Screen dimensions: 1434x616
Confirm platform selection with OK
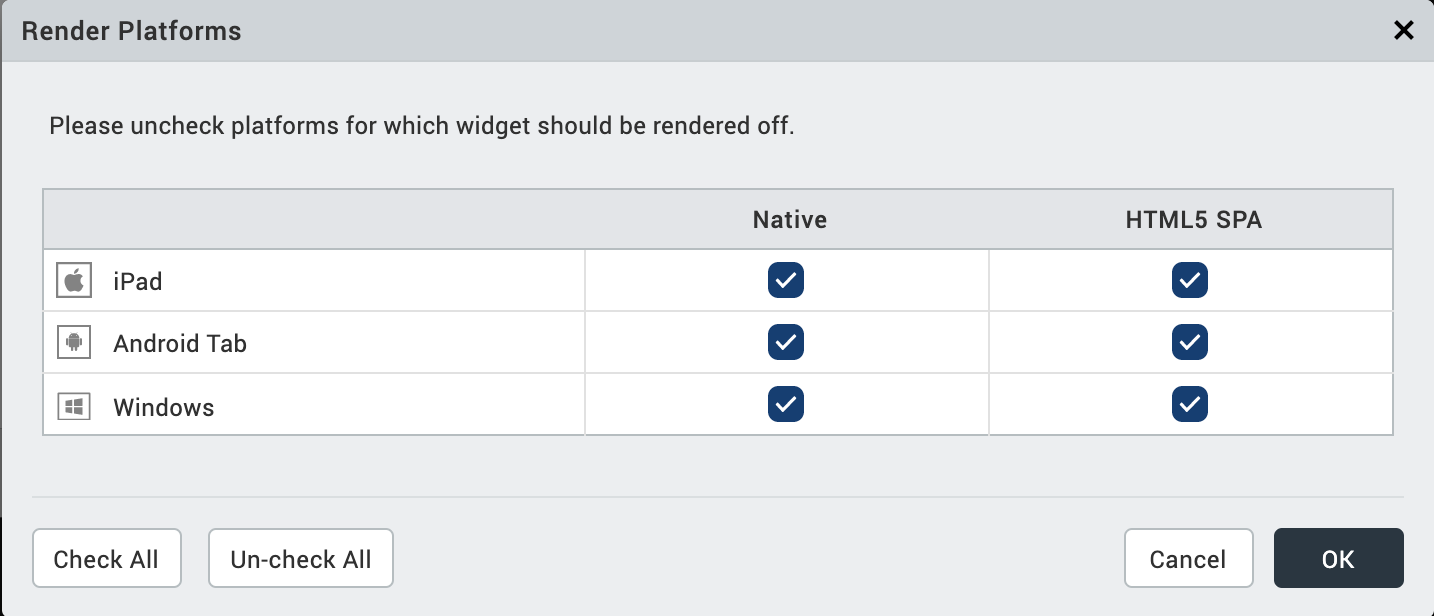point(1338,558)
